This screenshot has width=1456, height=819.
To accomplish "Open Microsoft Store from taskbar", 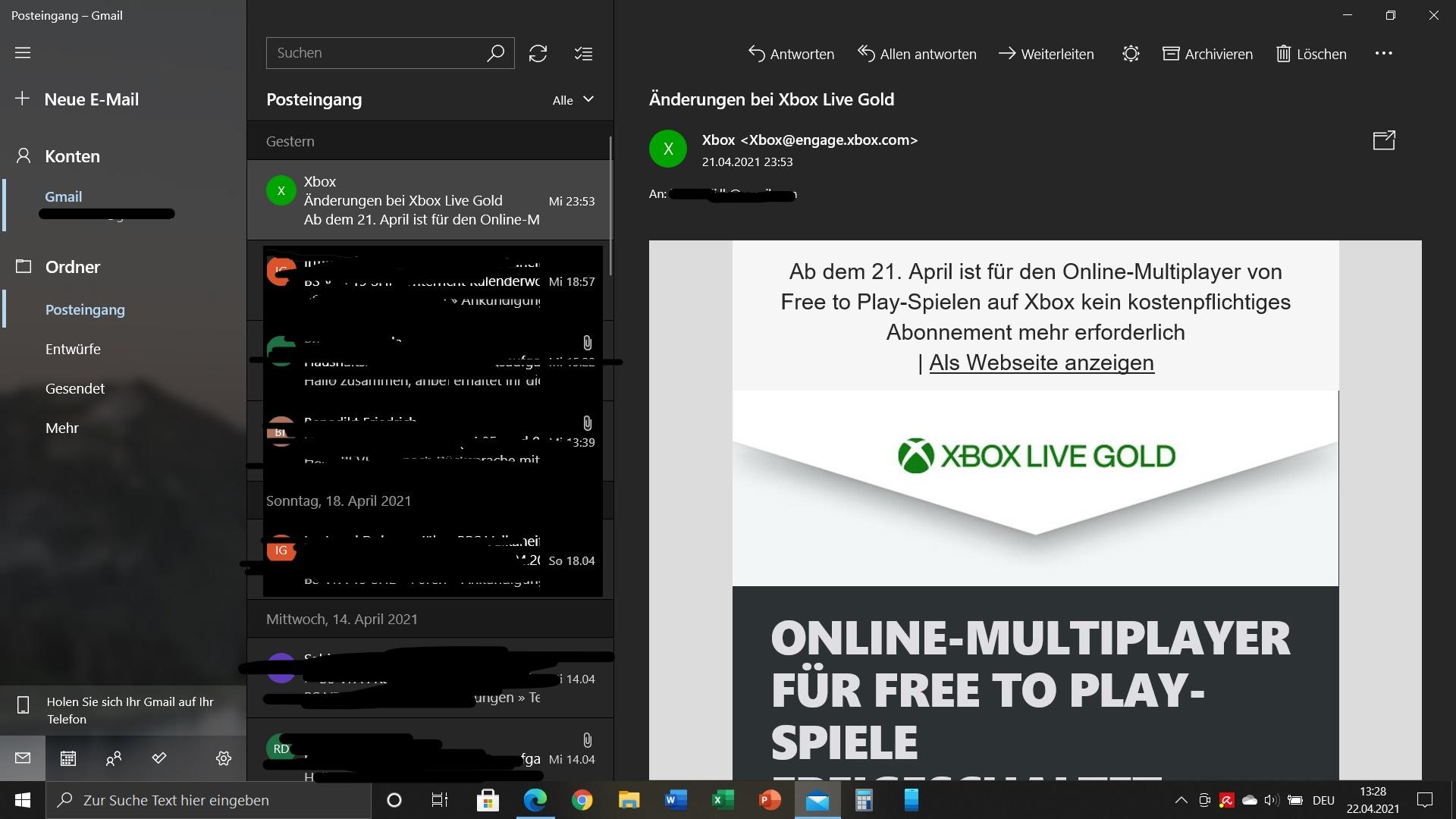I will [488, 800].
